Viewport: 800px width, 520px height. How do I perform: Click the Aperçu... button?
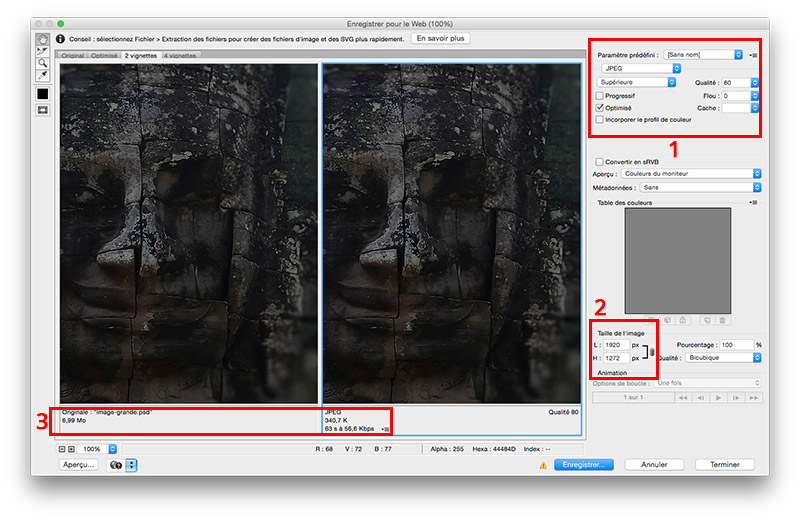click(79, 465)
